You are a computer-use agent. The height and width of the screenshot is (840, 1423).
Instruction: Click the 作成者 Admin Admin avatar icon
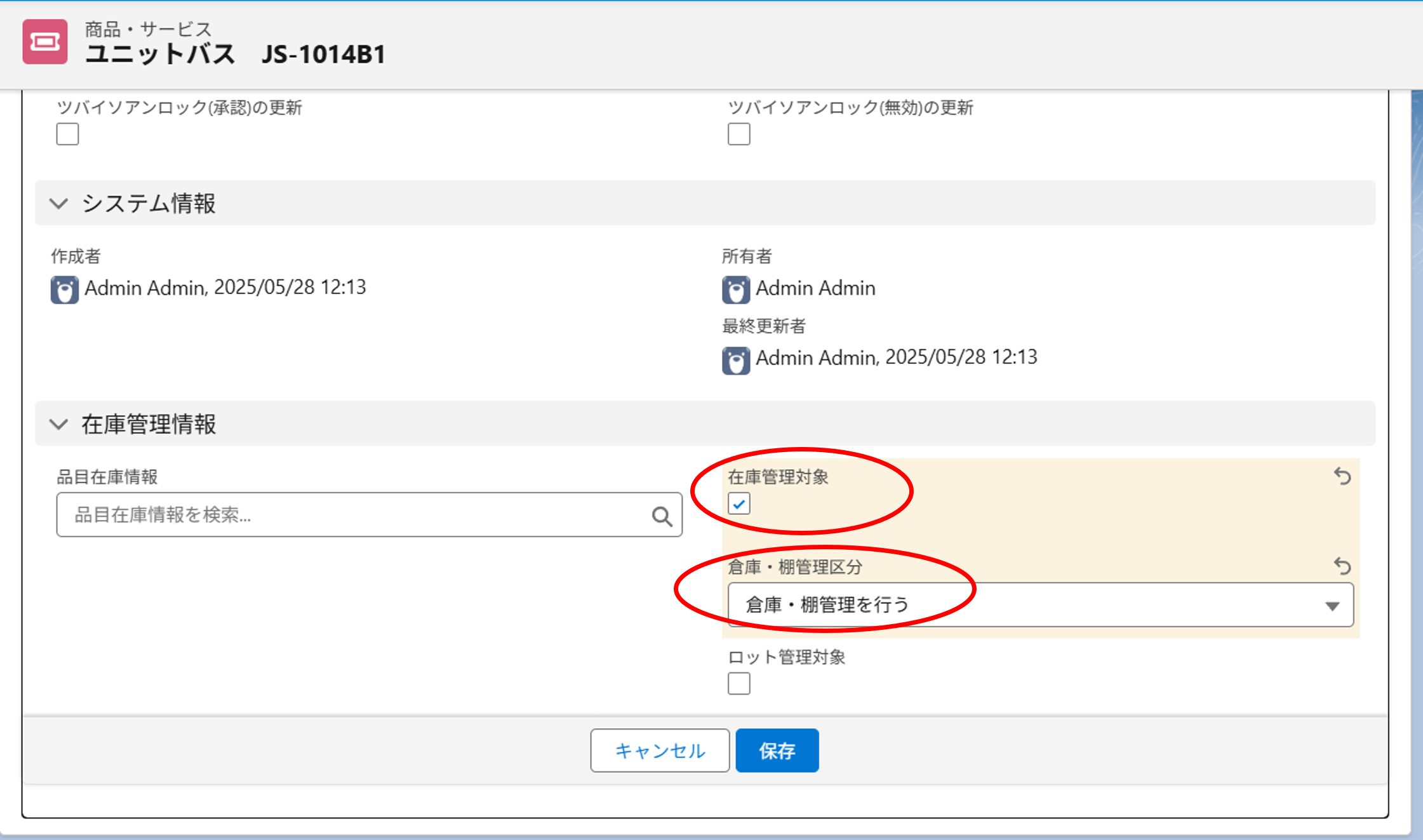[x=65, y=290]
